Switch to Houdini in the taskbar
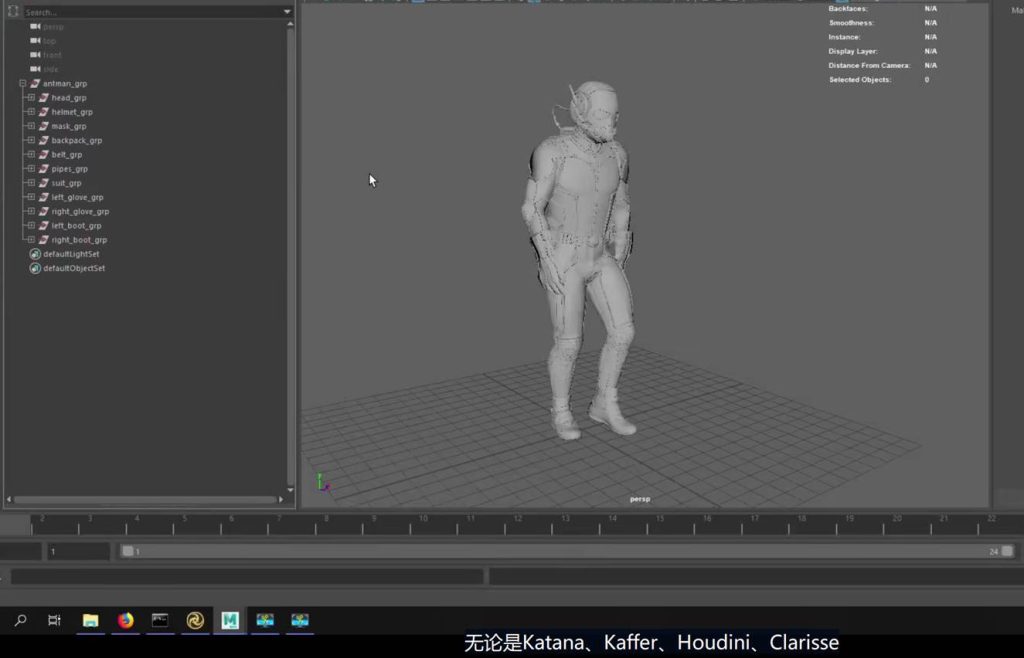This screenshot has height=658, width=1024. [195, 620]
